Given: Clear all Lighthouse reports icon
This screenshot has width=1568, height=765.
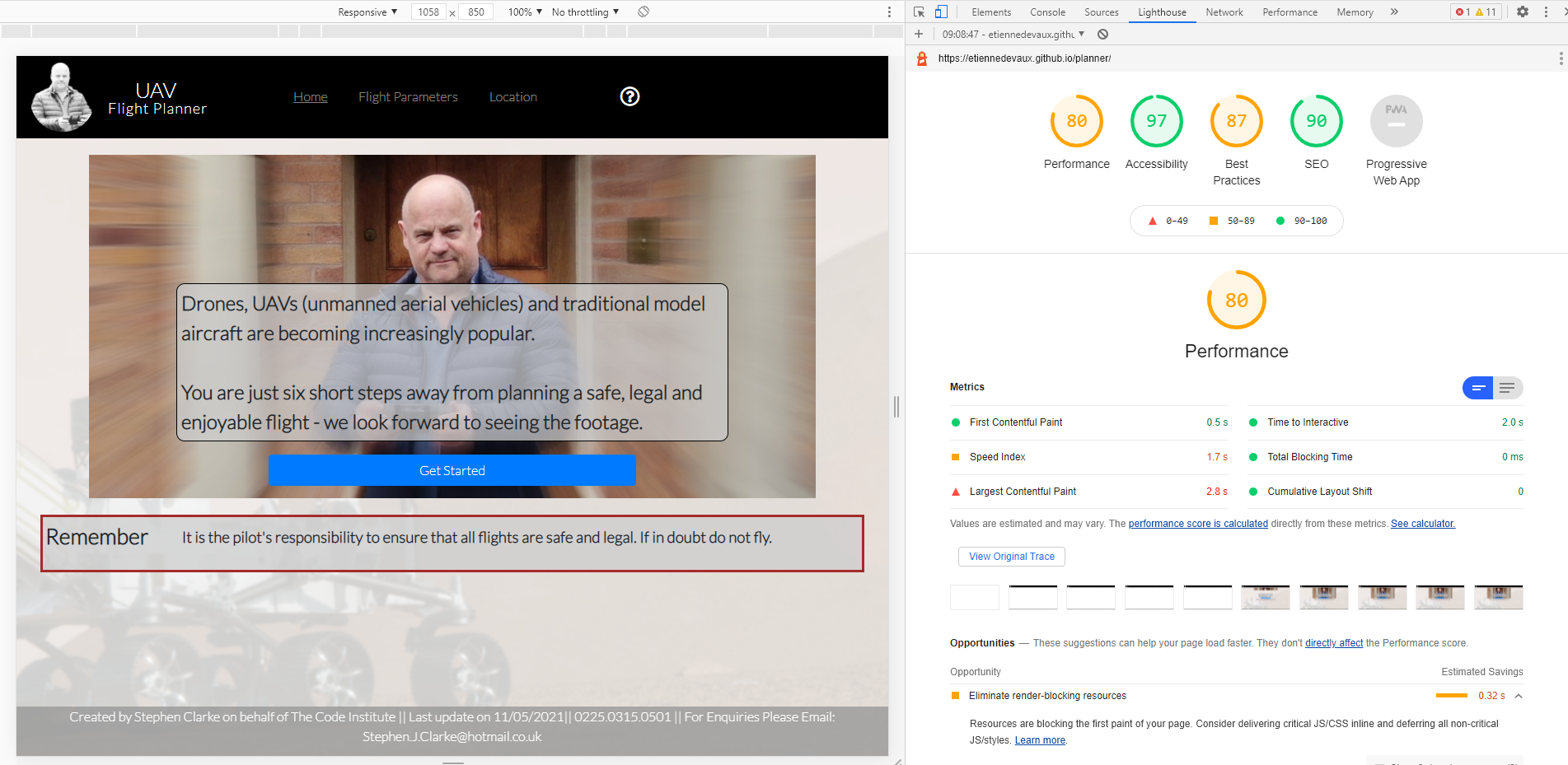Looking at the screenshot, I should tap(1102, 35).
